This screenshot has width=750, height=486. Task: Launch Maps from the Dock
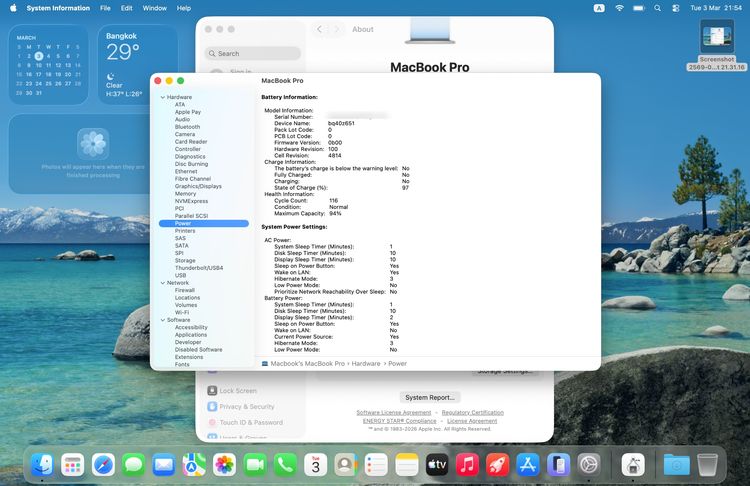click(194, 464)
